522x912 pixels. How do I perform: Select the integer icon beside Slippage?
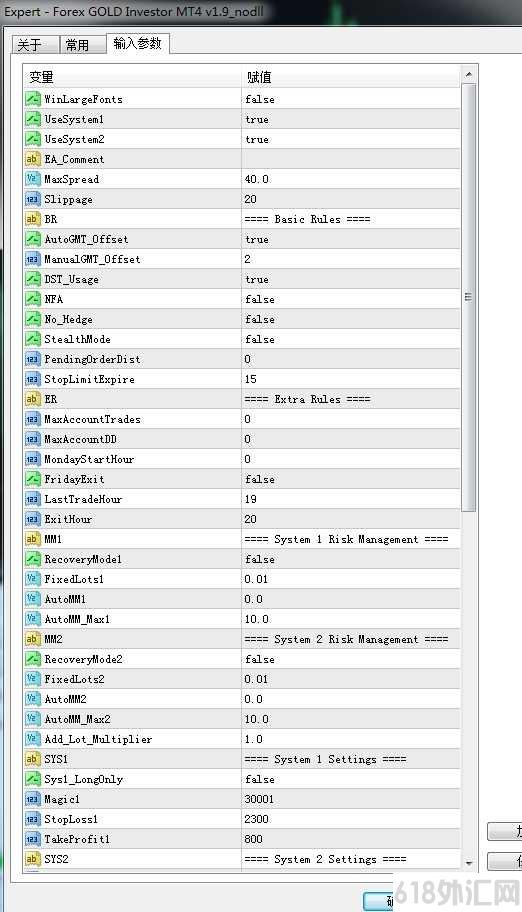pyautogui.click(x=33, y=199)
